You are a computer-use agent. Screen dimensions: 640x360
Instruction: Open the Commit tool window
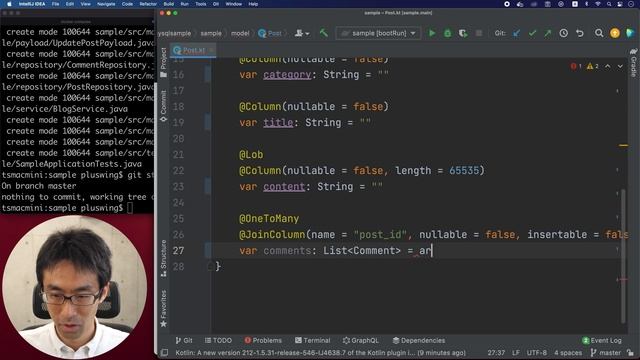pos(164,106)
